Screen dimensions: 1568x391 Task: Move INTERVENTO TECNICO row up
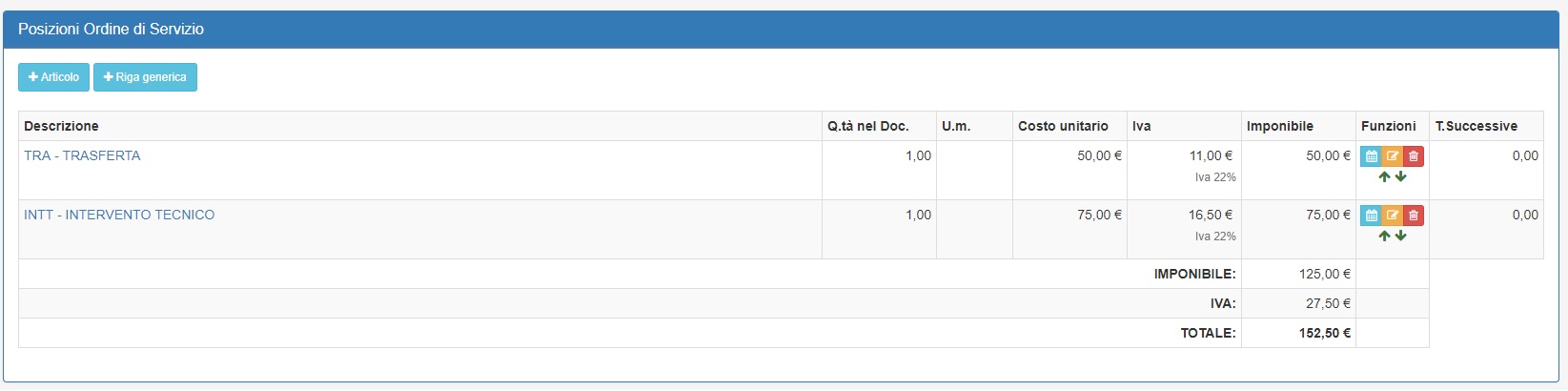click(x=1384, y=237)
